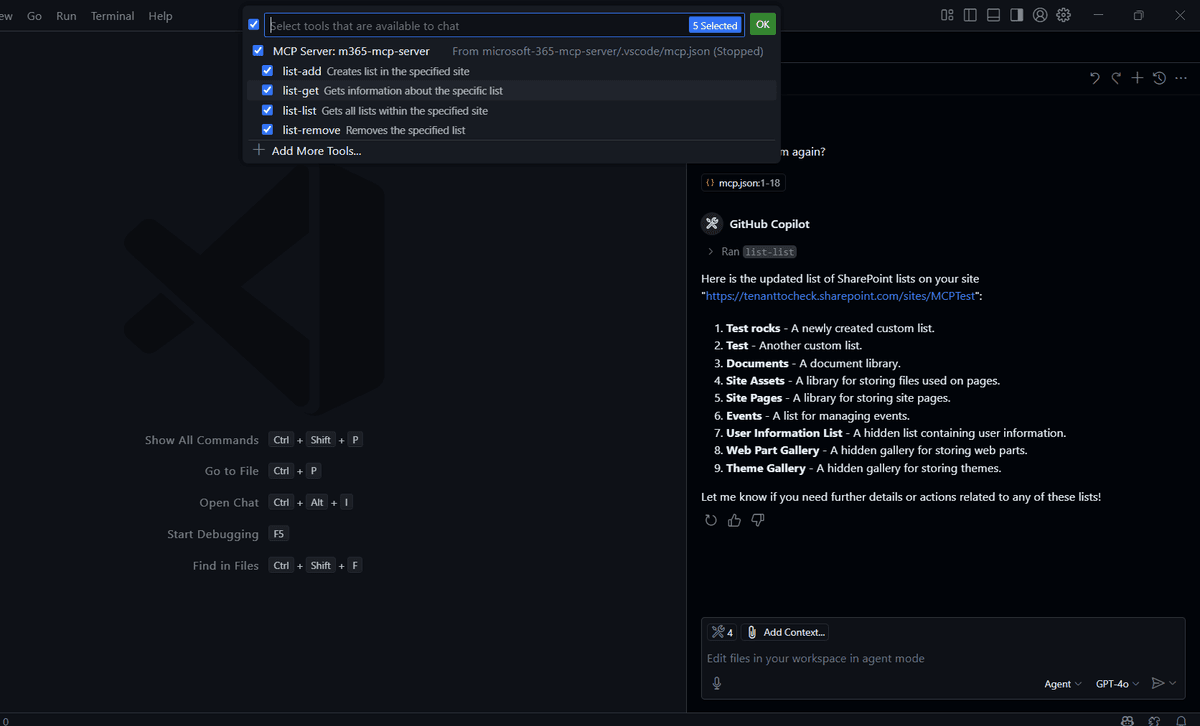Click the 5 Selected badge
Viewport: 1200px width, 726px height.
717,25
